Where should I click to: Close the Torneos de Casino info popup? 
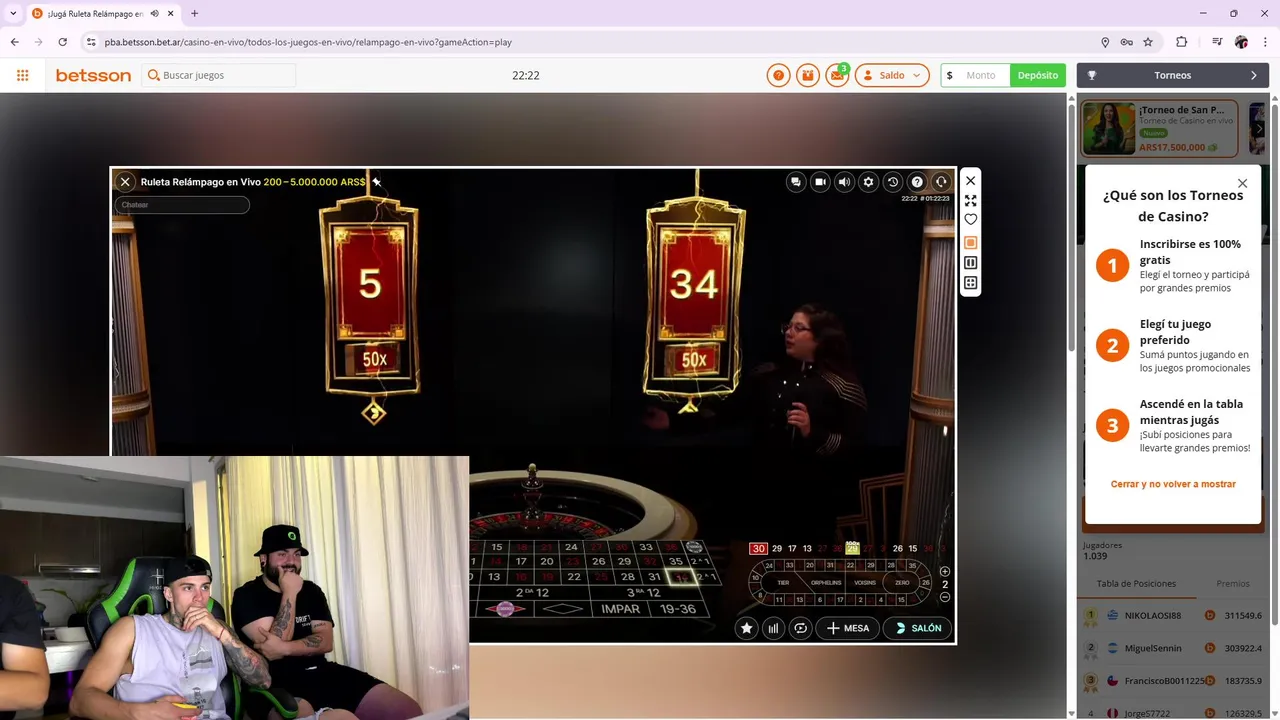click(1242, 183)
